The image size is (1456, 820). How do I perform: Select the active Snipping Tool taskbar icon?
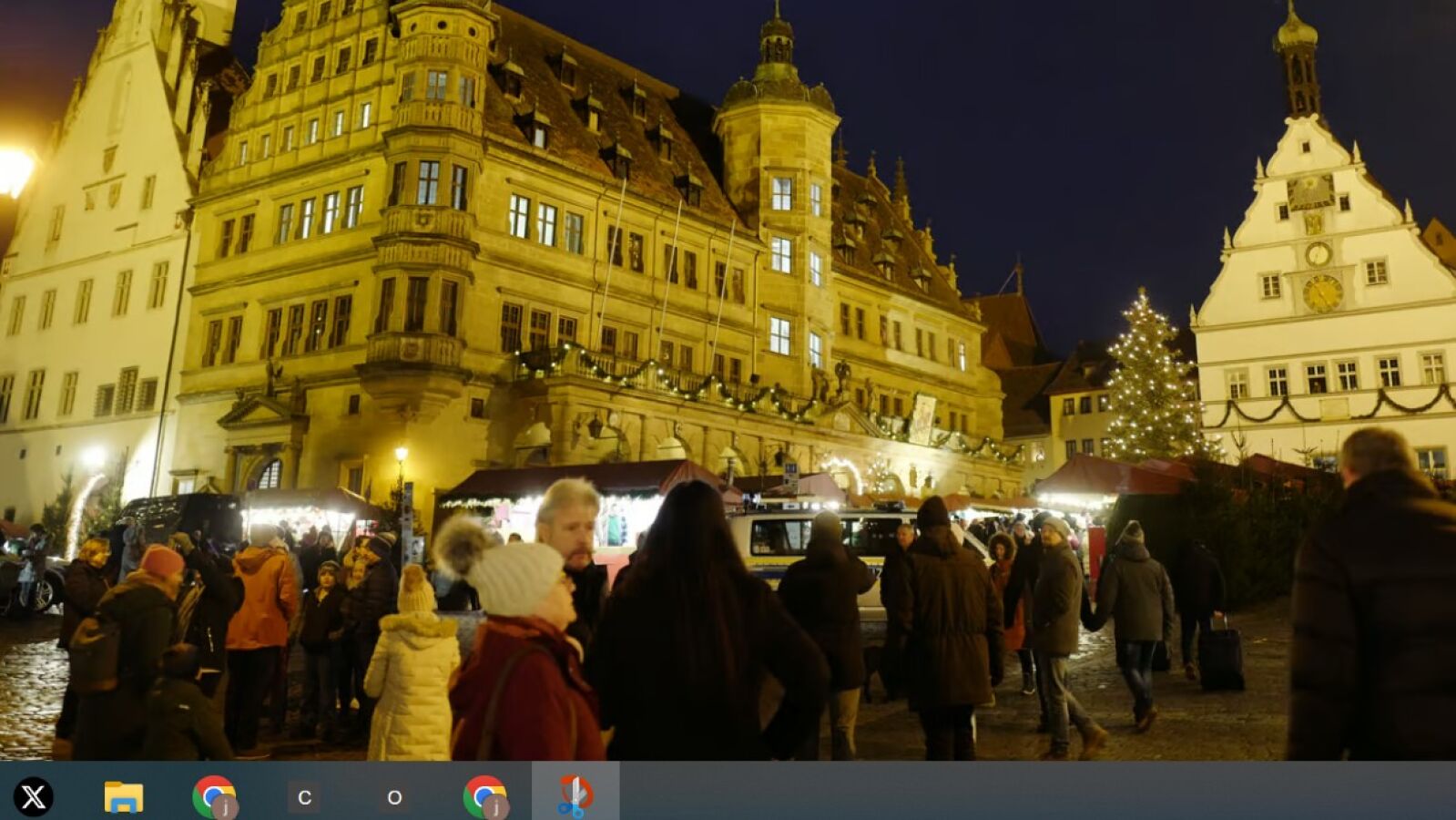(x=575, y=794)
